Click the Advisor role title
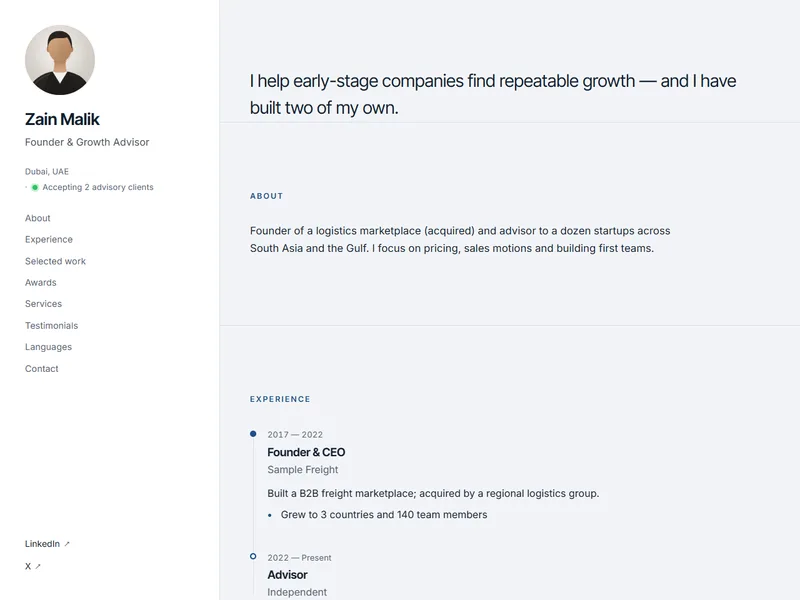This screenshot has width=800, height=600. coord(287,575)
